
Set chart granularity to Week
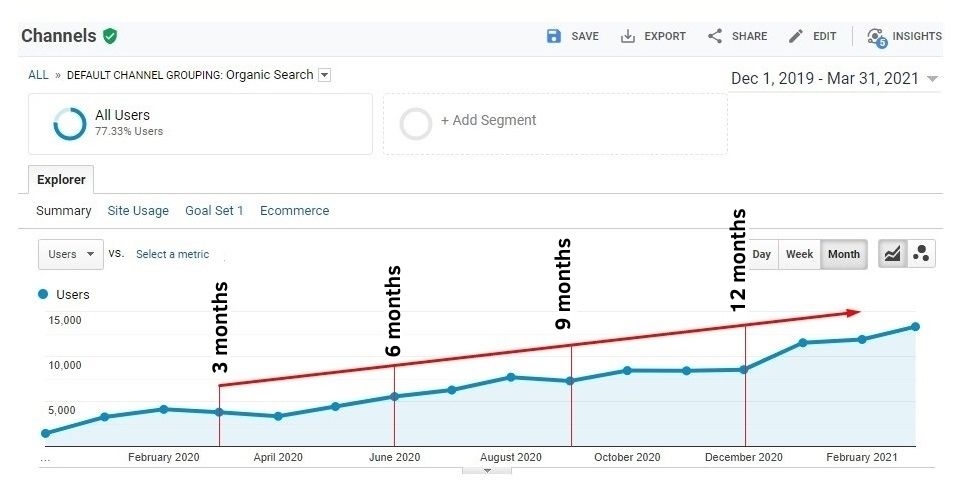799,254
